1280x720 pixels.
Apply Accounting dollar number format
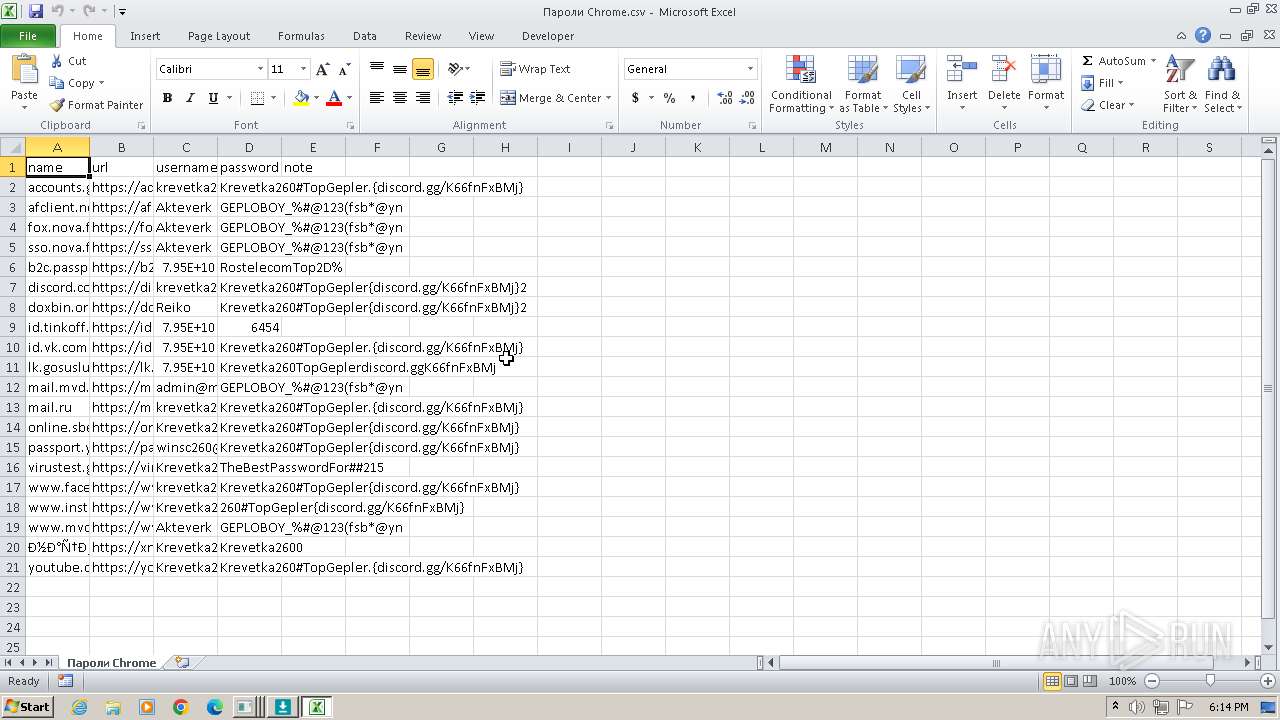(x=635, y=98)
